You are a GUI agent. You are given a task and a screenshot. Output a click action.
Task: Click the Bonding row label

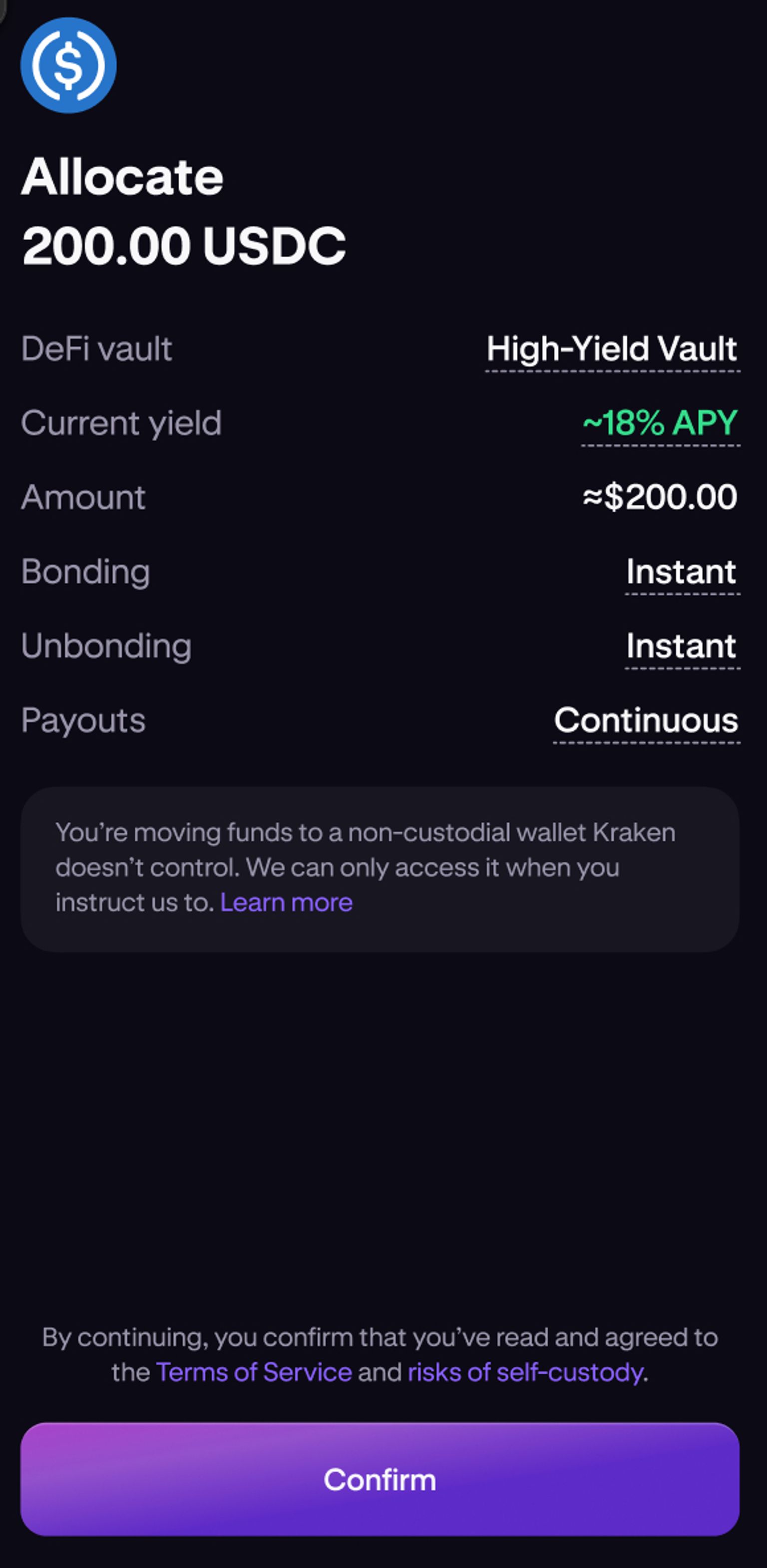pos(86,572)
